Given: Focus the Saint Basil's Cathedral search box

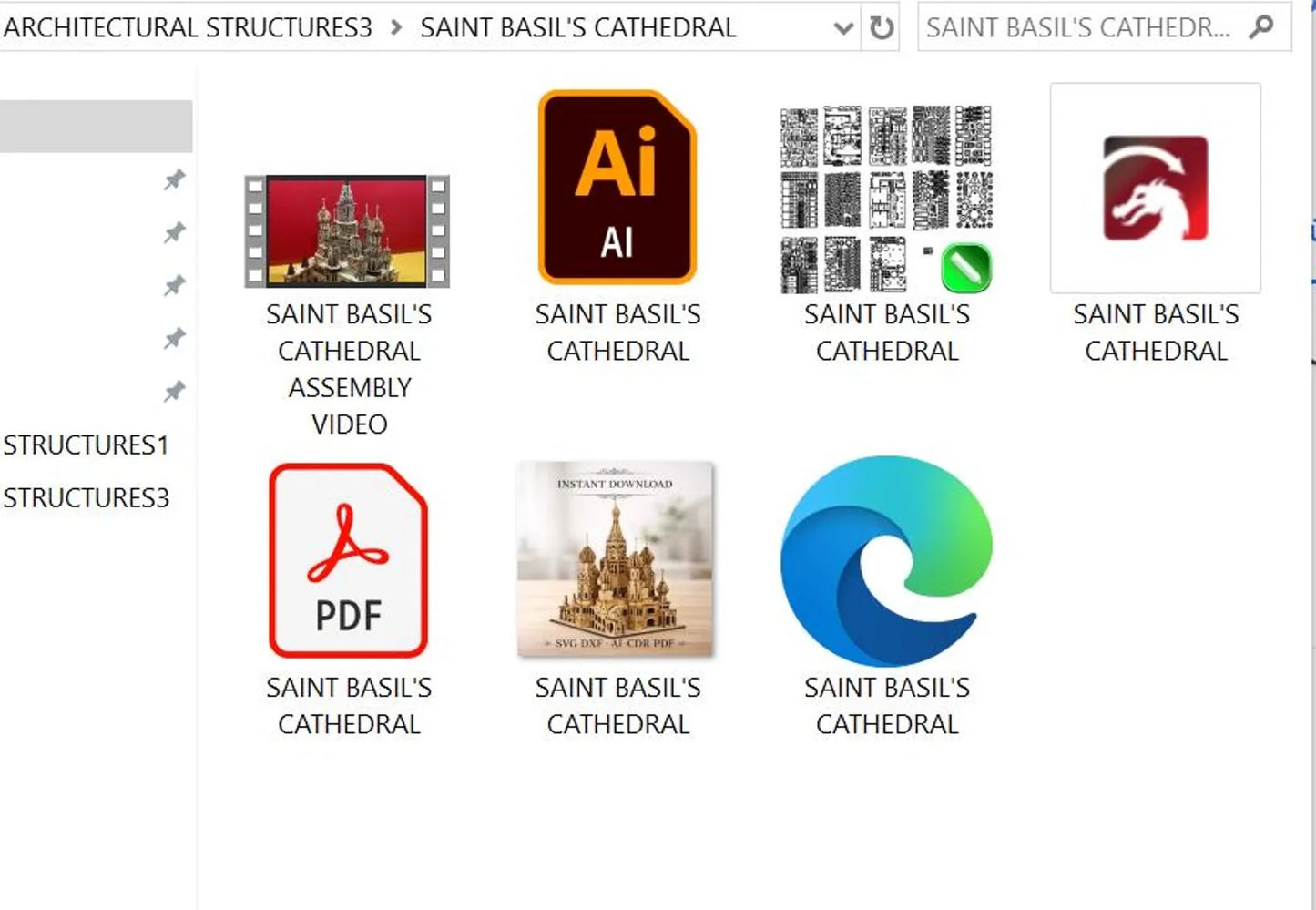Looking at the screenshot, I should point(1104,27).
